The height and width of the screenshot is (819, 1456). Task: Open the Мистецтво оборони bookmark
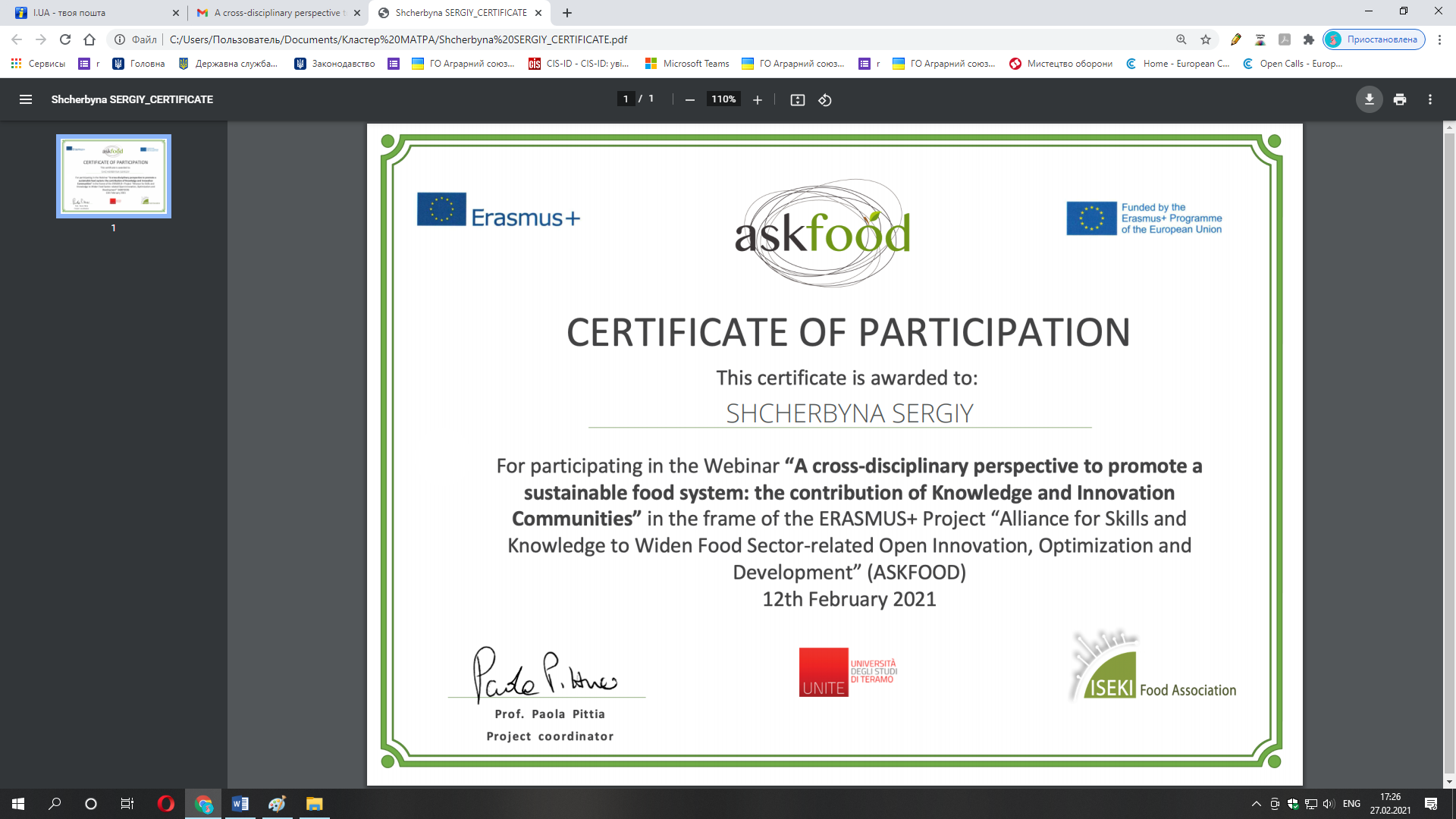tap(1061, 64)
